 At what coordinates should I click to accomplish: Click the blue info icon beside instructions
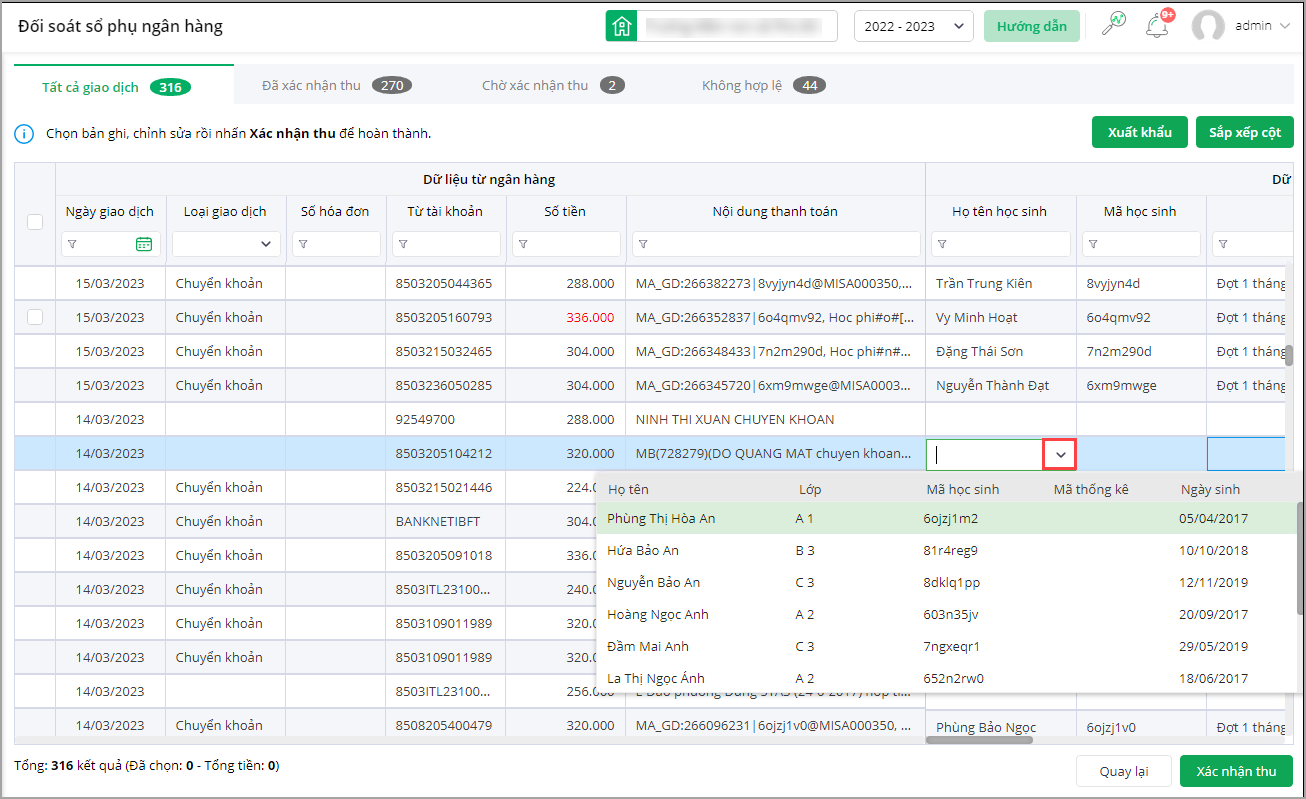25,133
